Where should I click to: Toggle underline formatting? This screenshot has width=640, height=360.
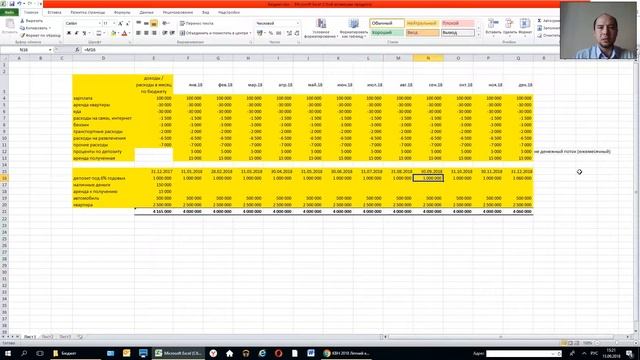tap(84, 33)
